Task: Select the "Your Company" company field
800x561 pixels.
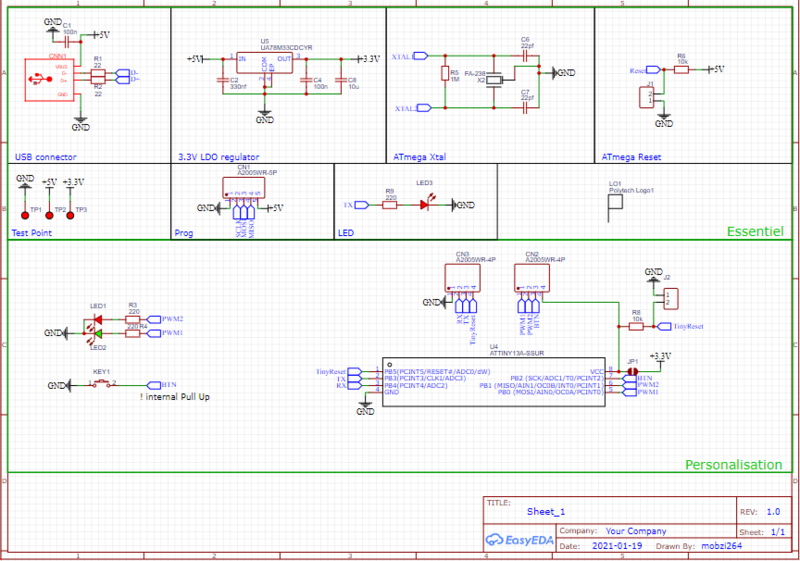Action: (635, 531)
